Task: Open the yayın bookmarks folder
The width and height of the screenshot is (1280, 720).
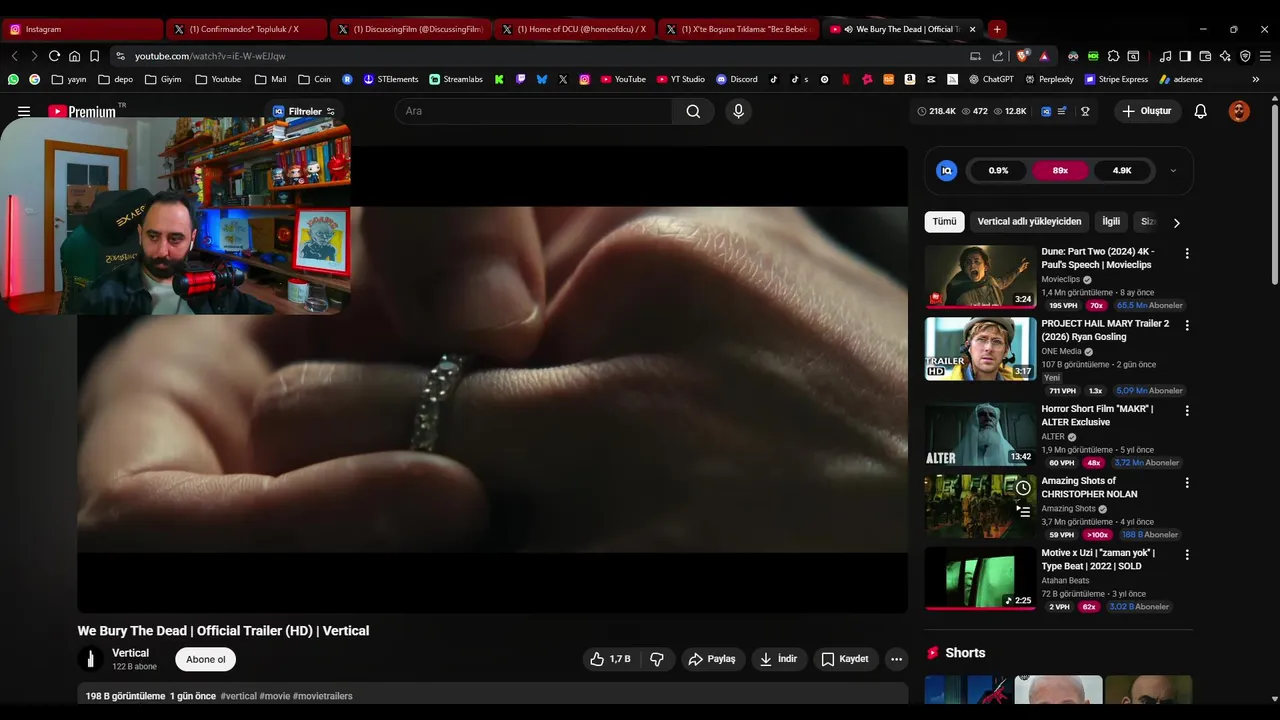Action: click(x=69, y=79)
